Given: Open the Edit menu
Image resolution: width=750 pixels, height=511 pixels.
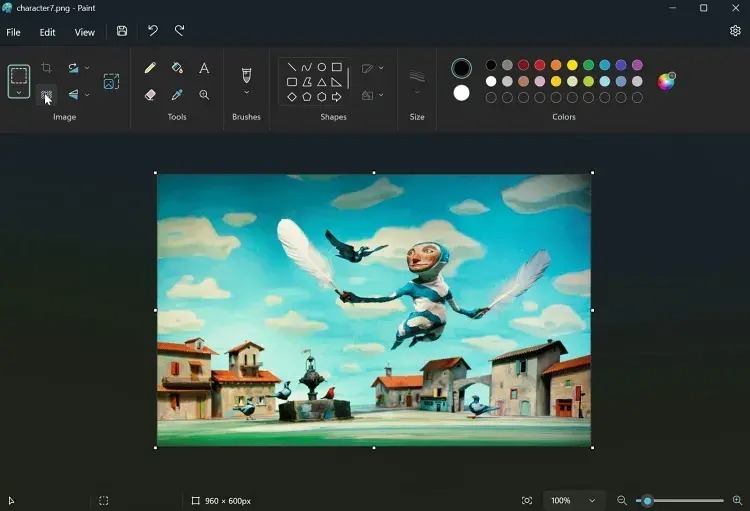Looking at the screenshot, I should click(47, 32).
